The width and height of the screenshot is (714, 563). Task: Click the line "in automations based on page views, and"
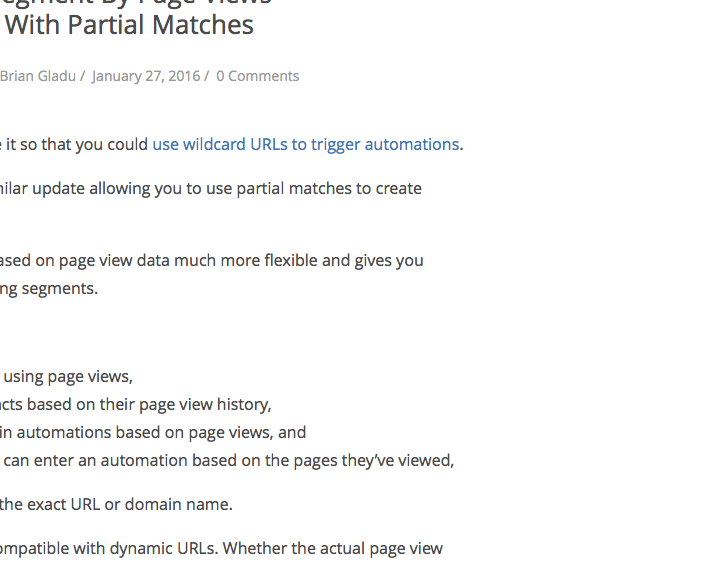click(153, 433)
